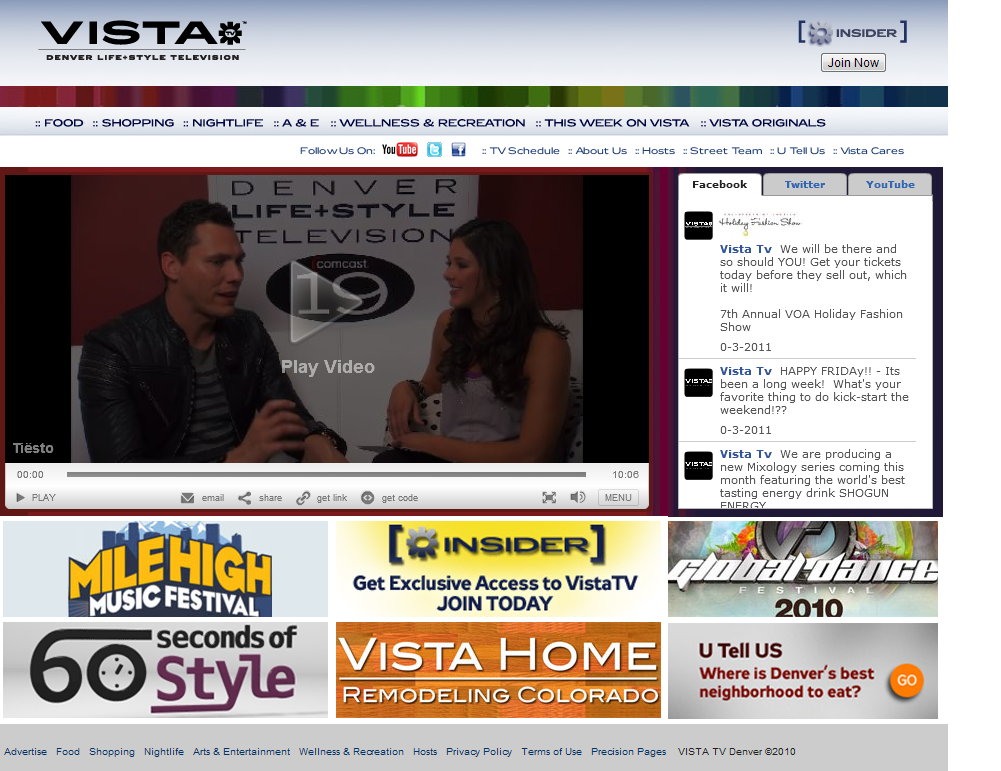Screen dimensions: 1001x771
Task: Open VISTA ORIGINALS menu item
Action: pyautogui.click(x=763, y=123)
